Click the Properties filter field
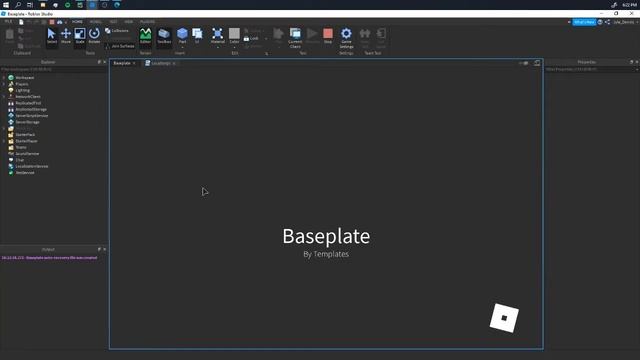This screenshot has height=360, width=640. pos(591,69)
